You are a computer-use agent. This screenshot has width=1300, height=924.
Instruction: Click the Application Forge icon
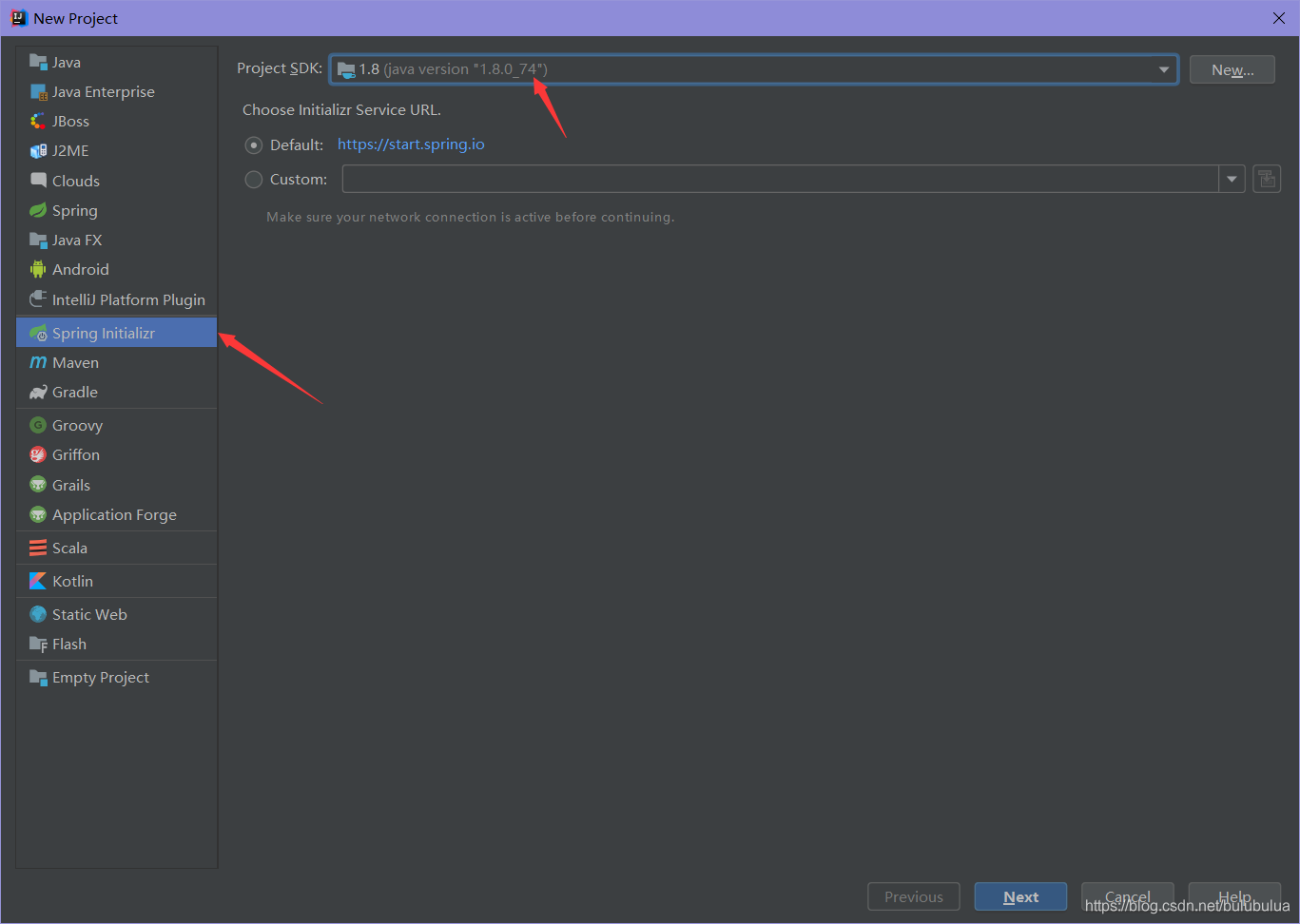tap(38, 514)
